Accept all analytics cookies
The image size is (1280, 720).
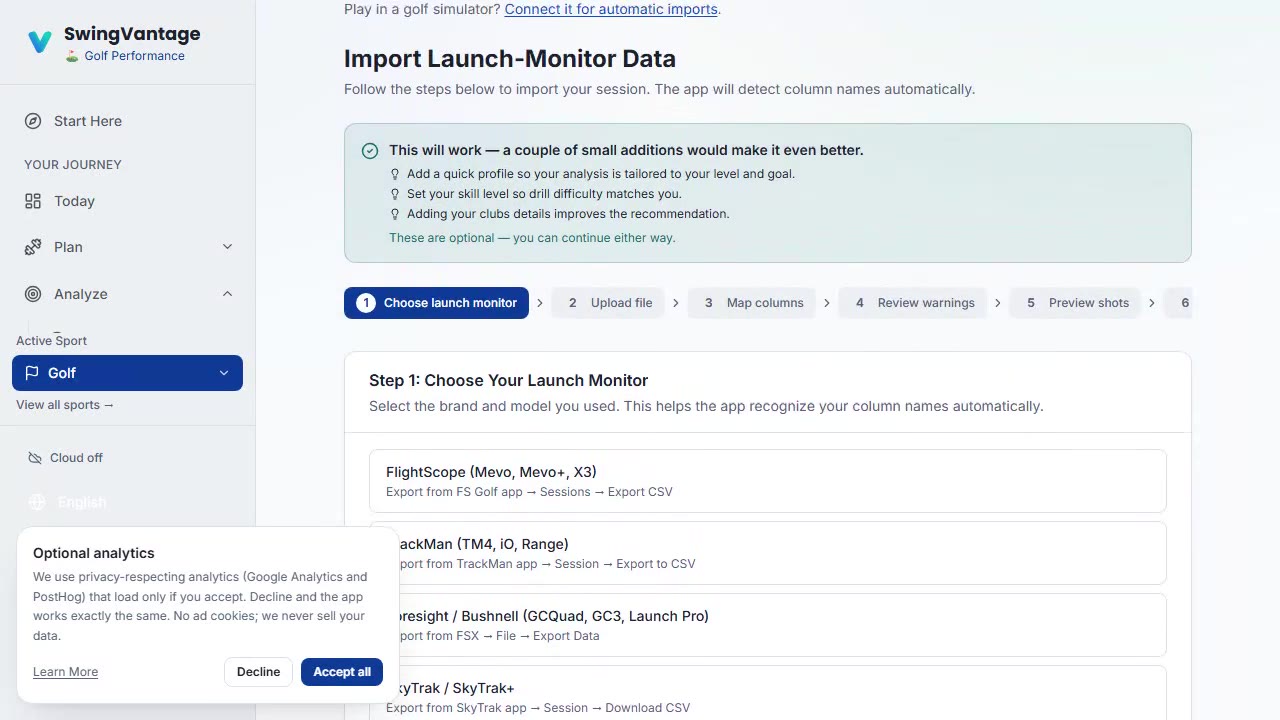342,672
